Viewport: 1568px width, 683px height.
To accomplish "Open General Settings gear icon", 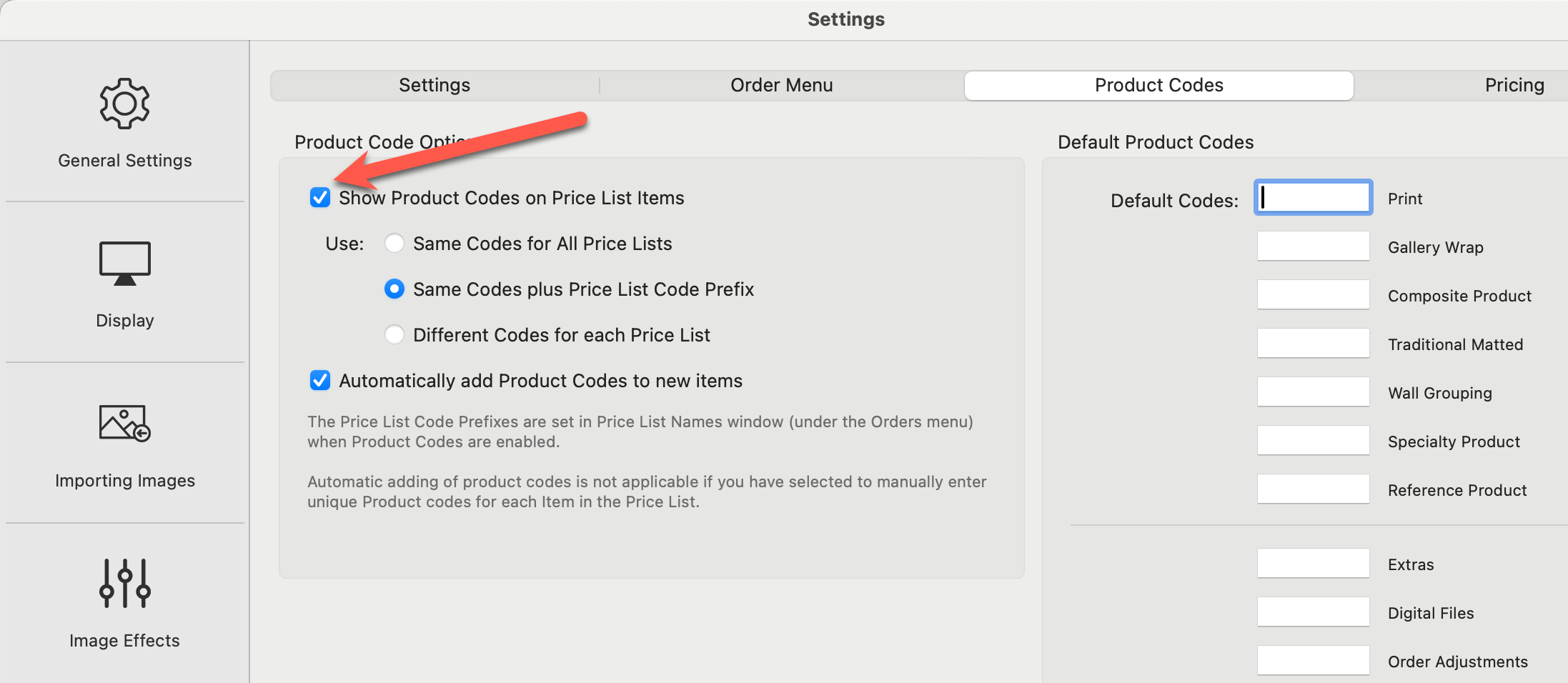I will [124, 104].
